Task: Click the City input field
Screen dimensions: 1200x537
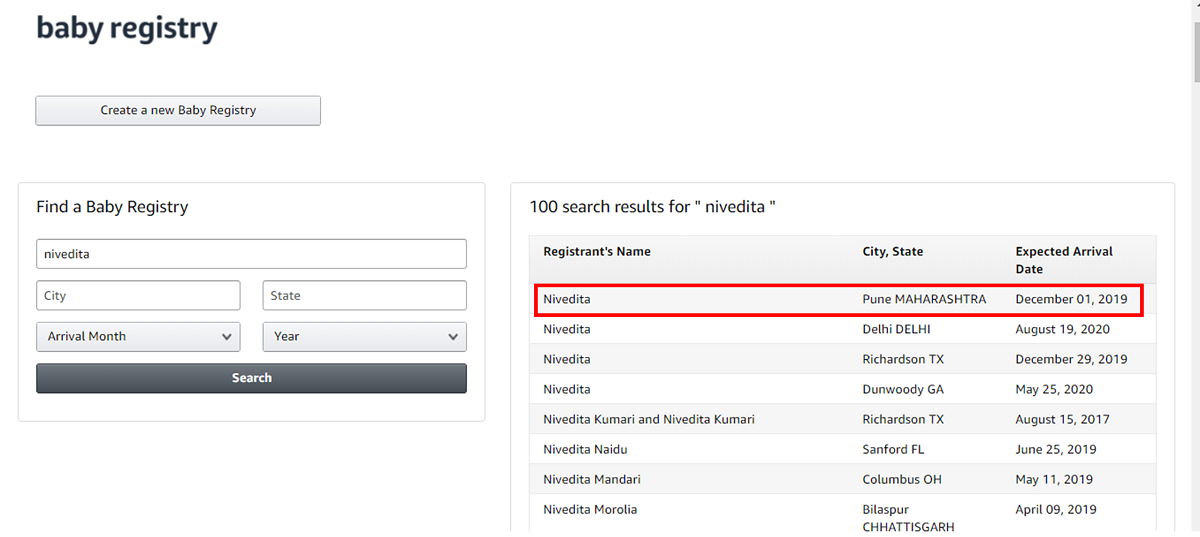Action: point(138,295)
